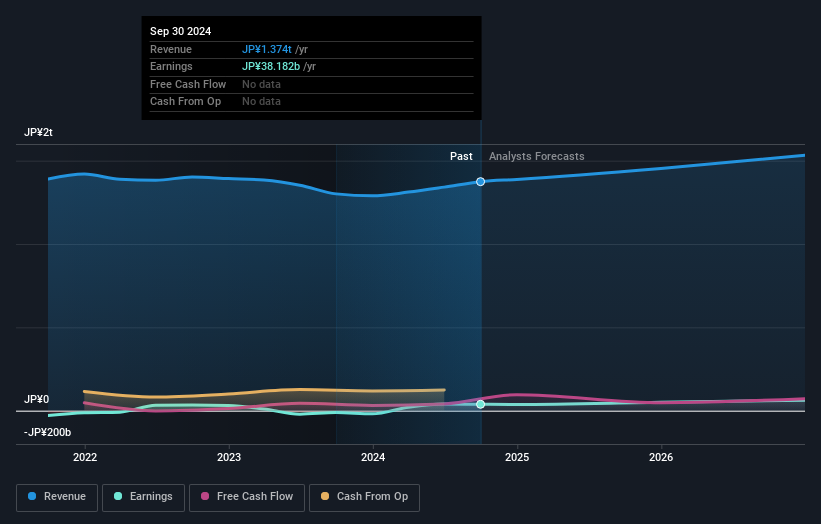Click the -JP¥200b y-axis label
821x524 pixels.
click(x=47, y=432)
